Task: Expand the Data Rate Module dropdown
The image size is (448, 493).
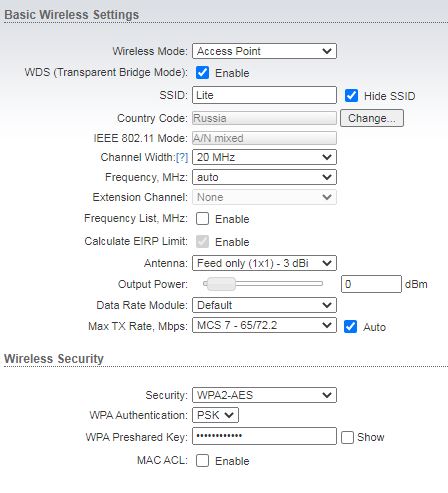Action: [x=264, y=305]
